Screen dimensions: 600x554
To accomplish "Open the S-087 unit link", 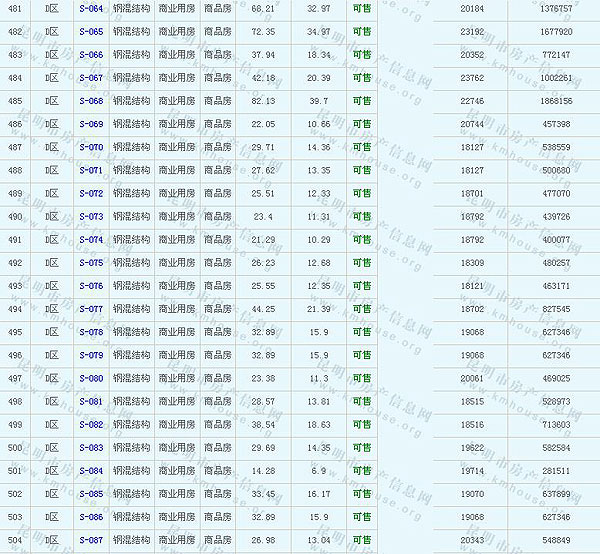I will point(90,540).
